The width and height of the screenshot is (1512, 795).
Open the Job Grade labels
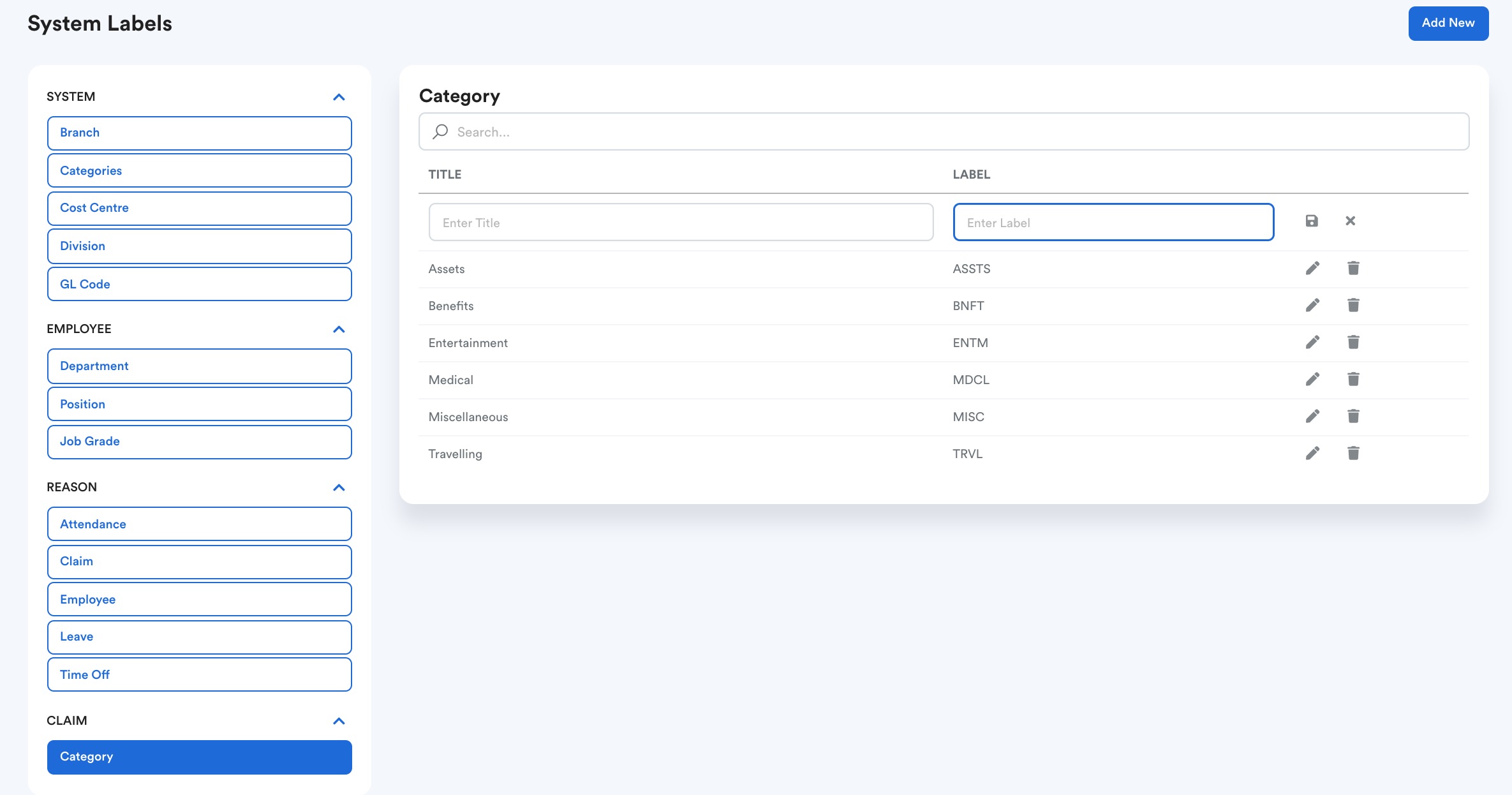199,442
